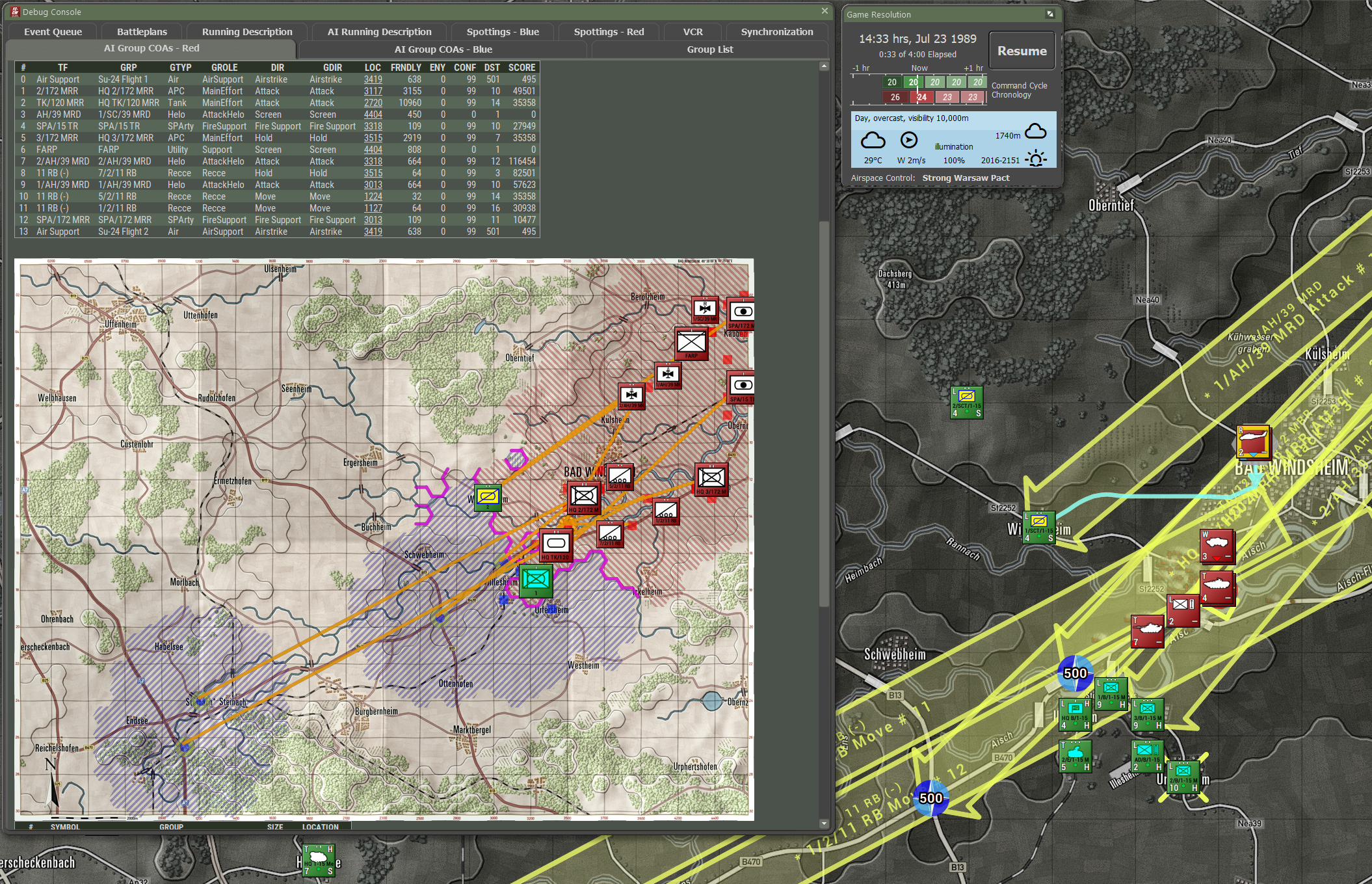Open the Group List tab
1372x884 pixels.
point(709,49)
